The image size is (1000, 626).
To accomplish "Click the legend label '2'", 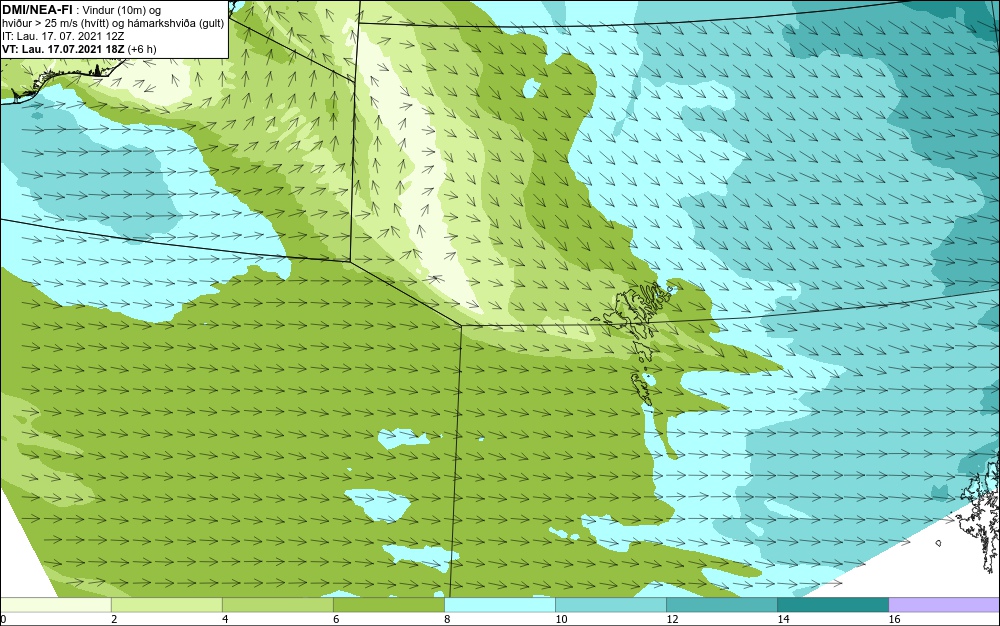I will (114, 619).
